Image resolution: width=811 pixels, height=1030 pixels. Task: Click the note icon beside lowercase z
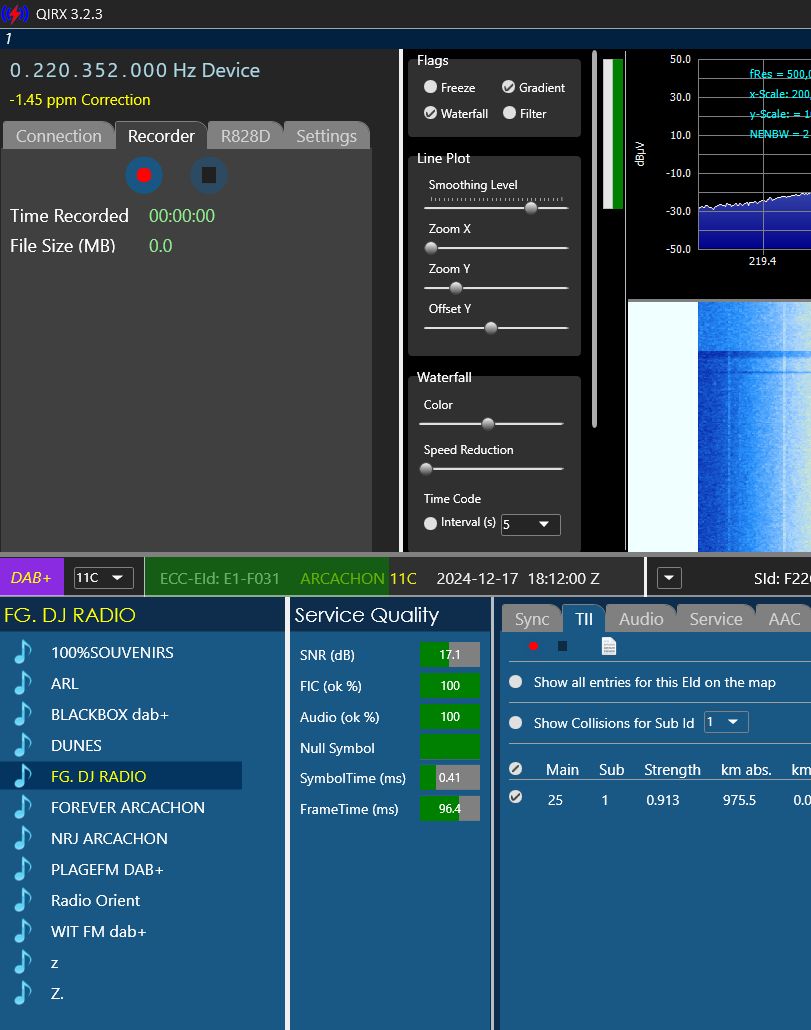coord(23,962)
